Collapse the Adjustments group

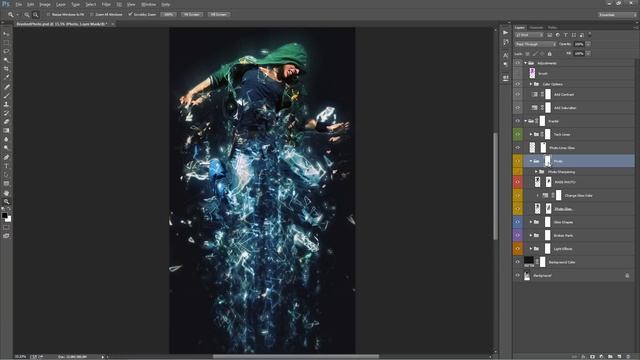click(x=525, y=63)
